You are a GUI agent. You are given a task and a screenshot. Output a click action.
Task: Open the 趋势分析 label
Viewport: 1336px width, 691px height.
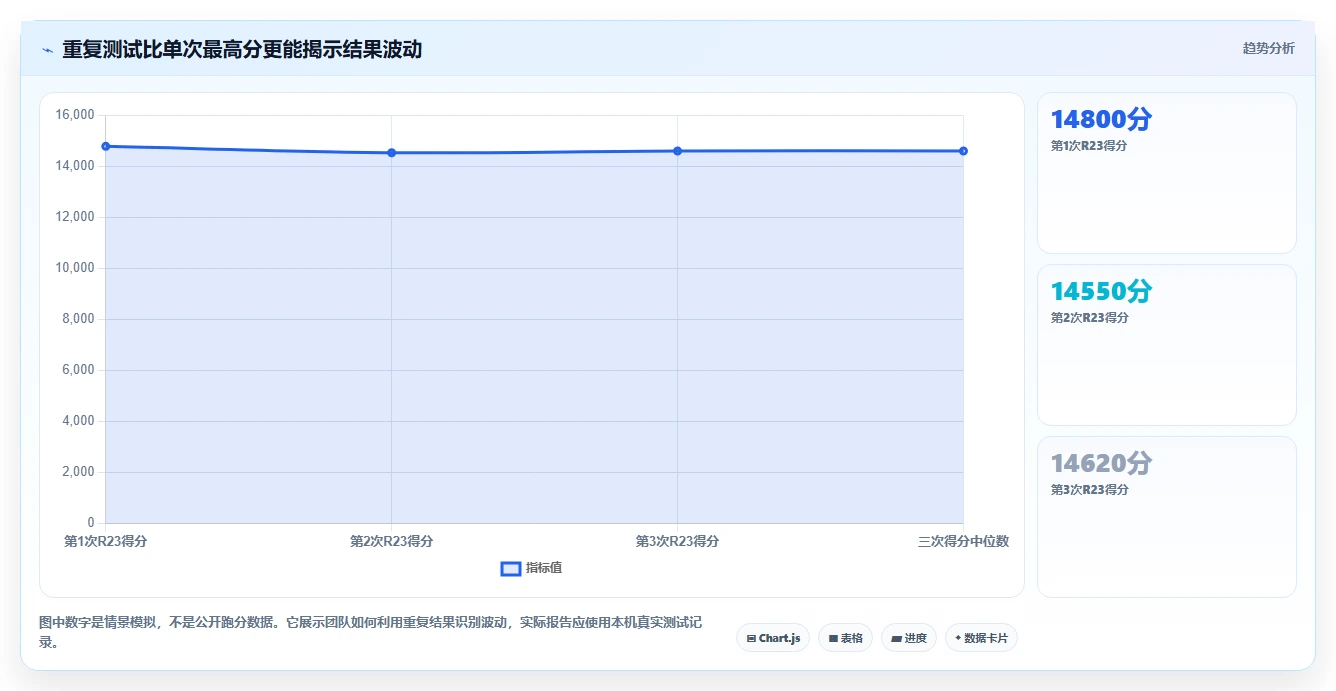coord(1268,48)
